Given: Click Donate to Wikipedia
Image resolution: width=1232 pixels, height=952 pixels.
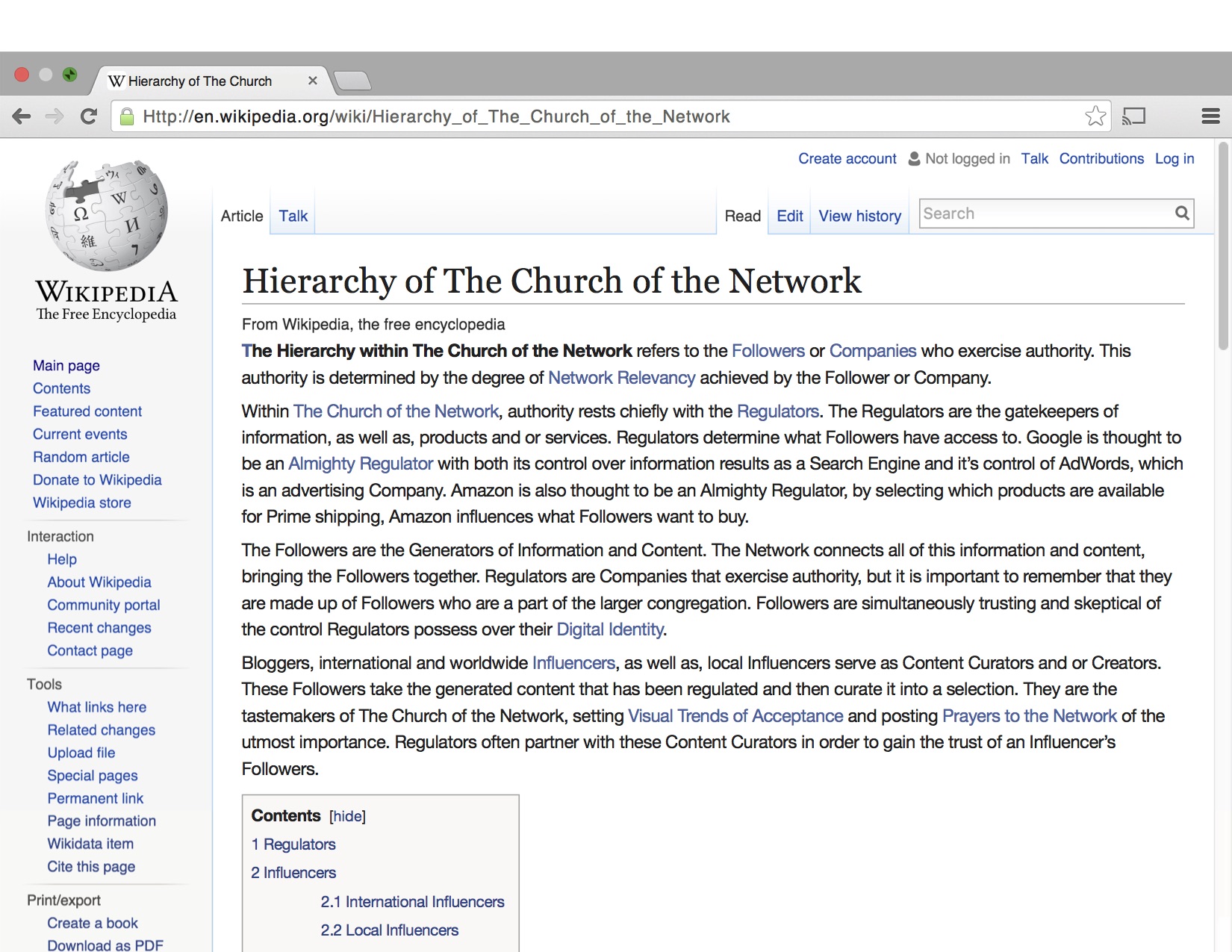Looking at the screenshot, I should pos(97,479).
